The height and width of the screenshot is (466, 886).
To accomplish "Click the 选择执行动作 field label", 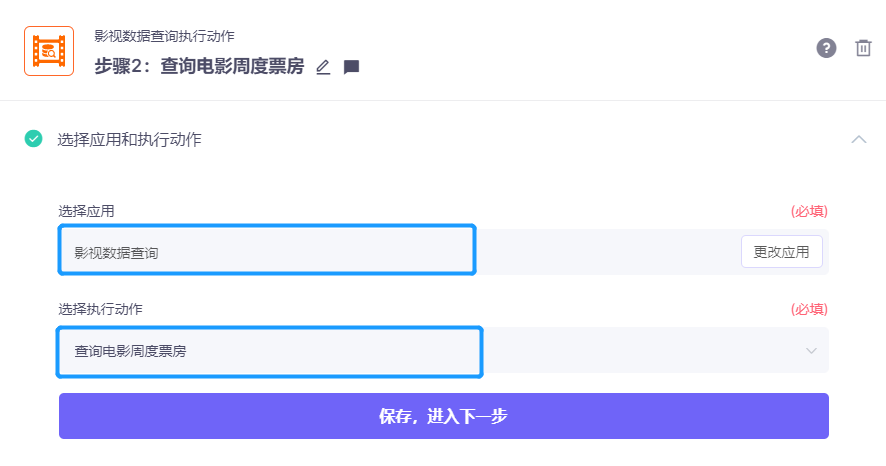I will click(101, 309).
